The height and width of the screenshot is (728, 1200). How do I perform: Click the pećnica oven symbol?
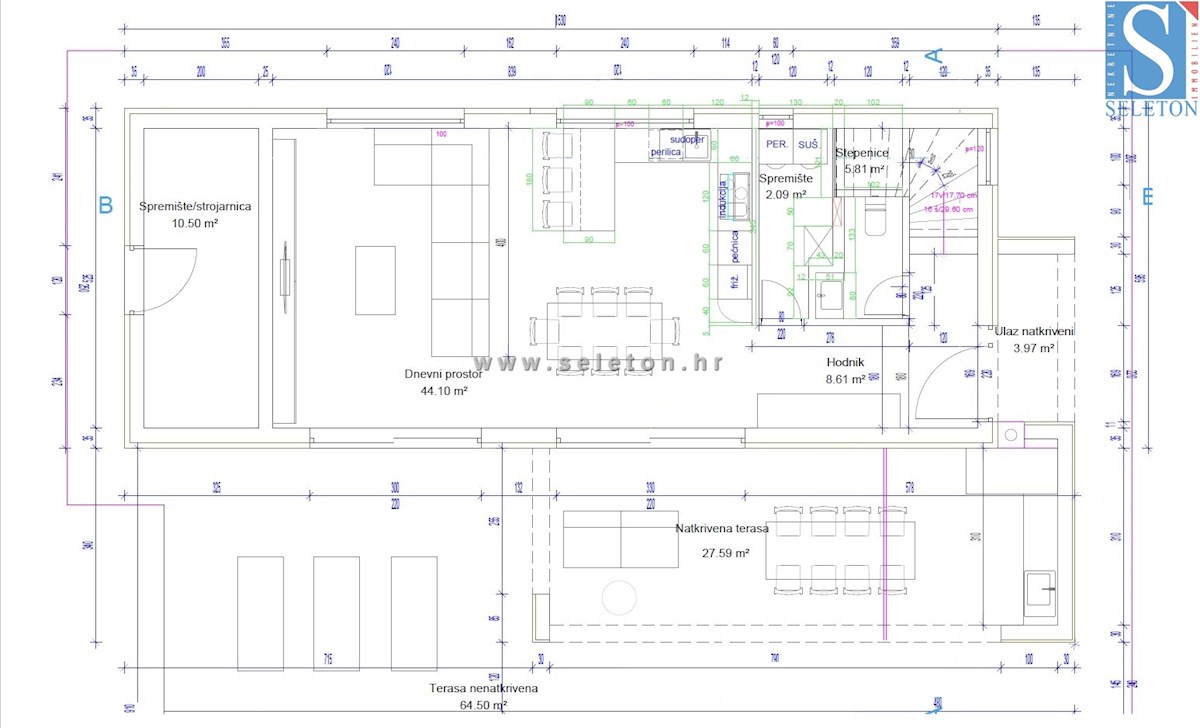[736, 247]
